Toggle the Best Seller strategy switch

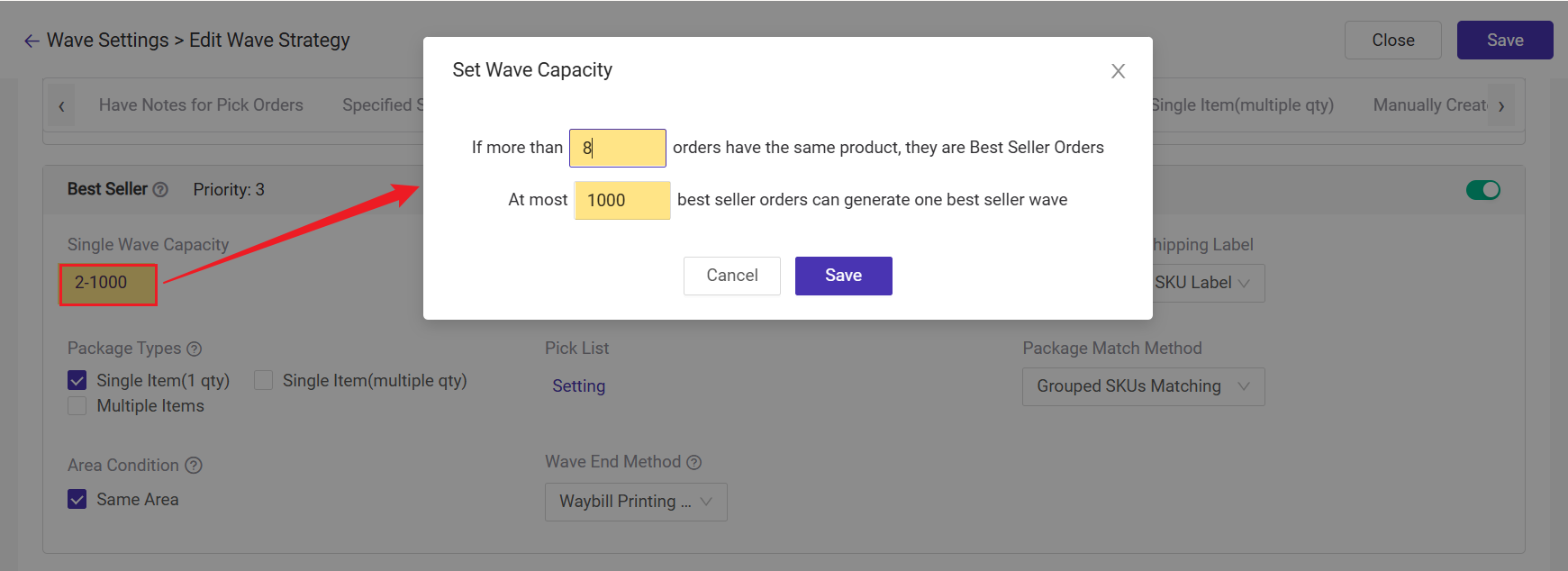pos(1482,190)
